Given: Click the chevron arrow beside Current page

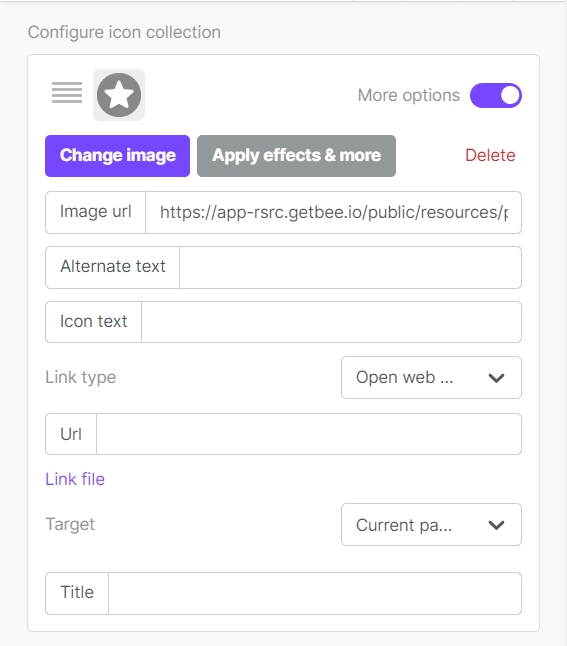Looking at the screenshot, I should click(496, 525).
